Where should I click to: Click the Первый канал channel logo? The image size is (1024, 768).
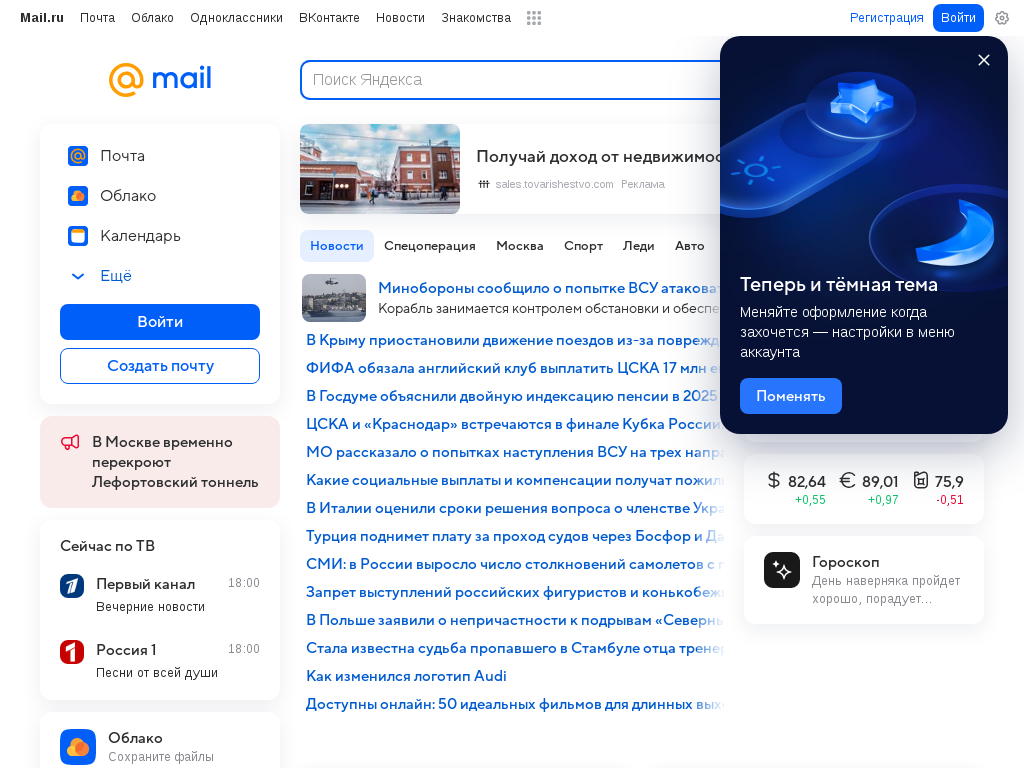point(72,586)
